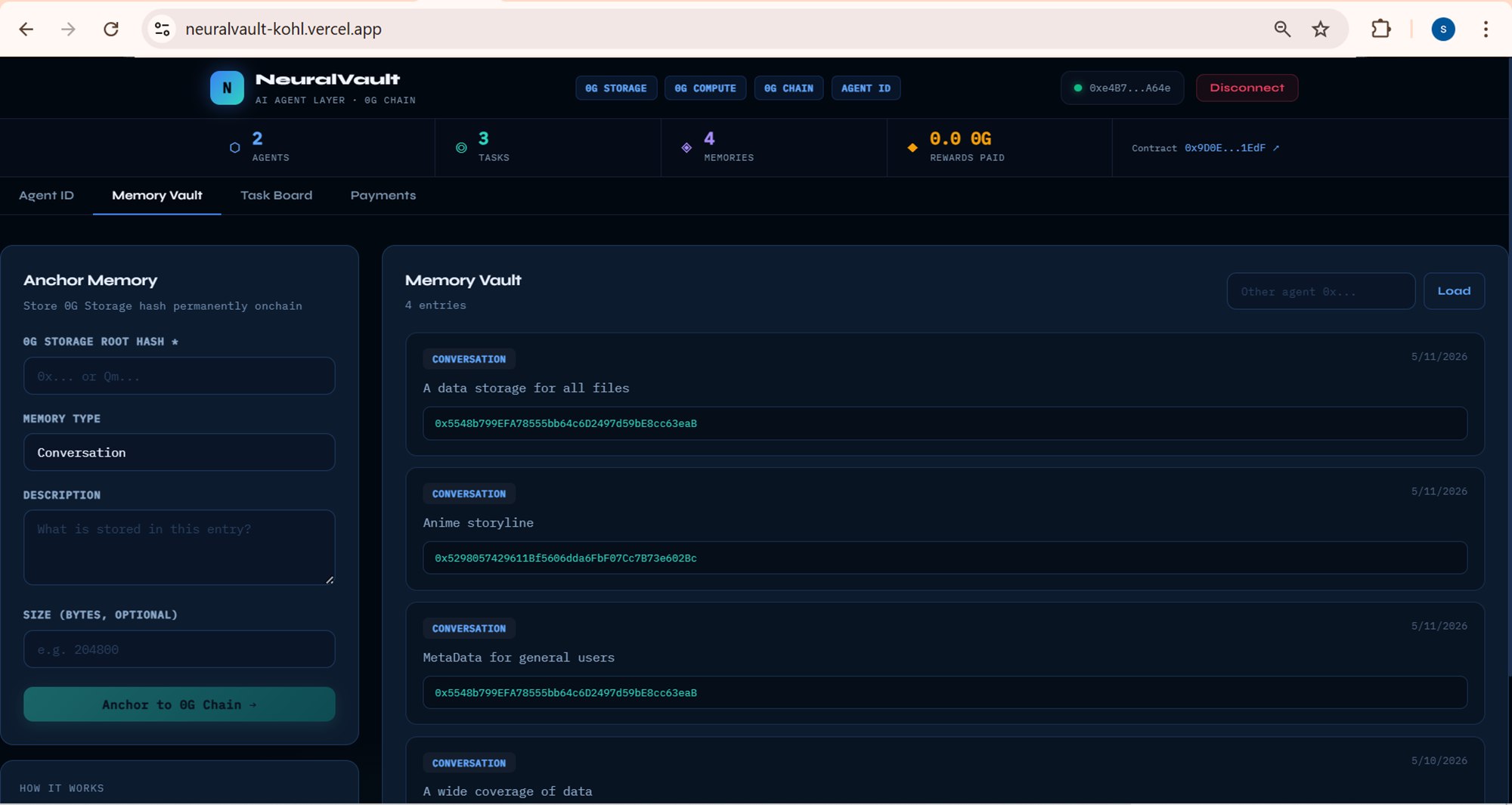The image size is (1512, 805).
Task: Open the Memory Type Conversation dropdown
Action: [x=179, y=452]
